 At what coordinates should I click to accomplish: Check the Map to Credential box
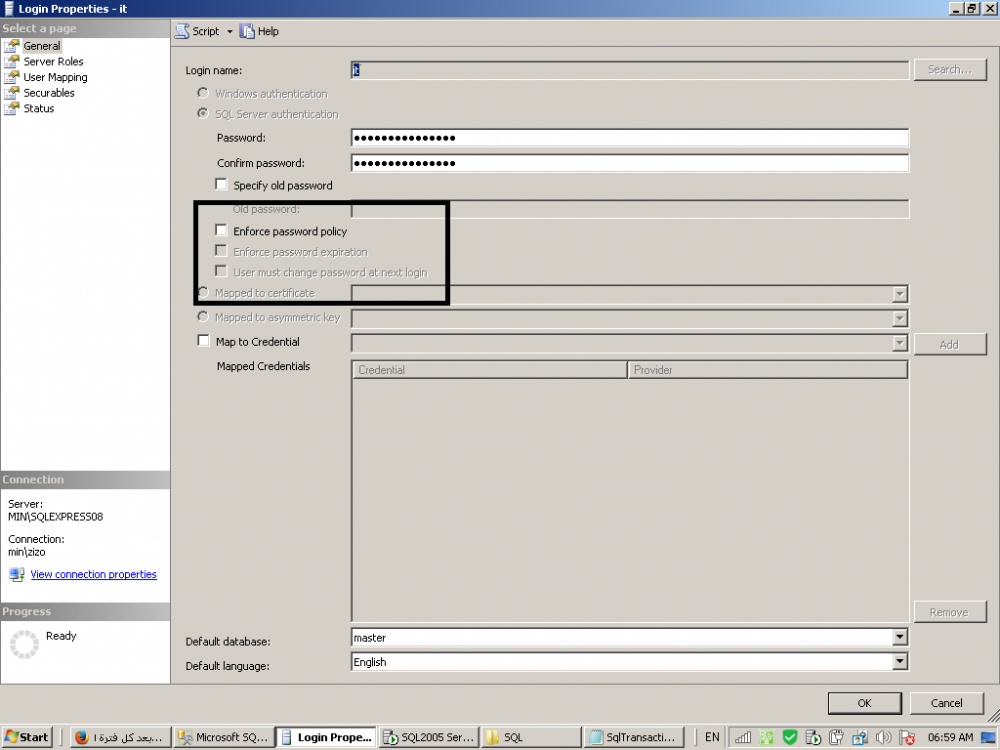(203, 341)
